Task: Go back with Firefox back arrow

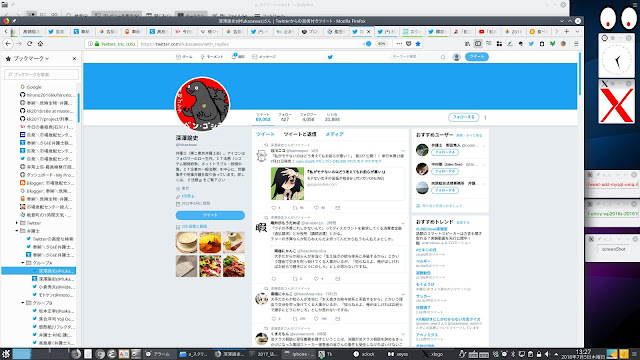Action: (x=8, y=44)
